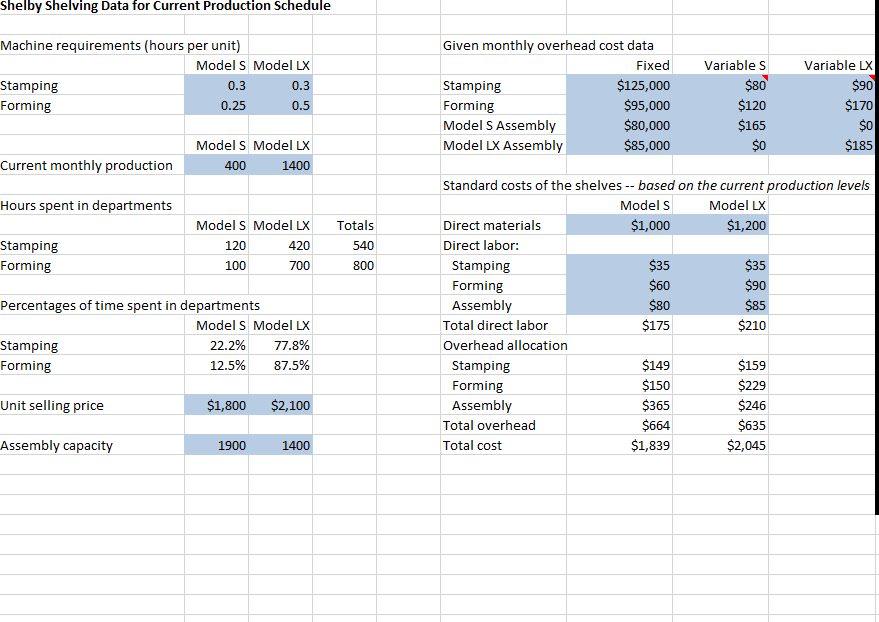Select the title 'Shelby Shelving Data for Current Production Schedule'
This screenshot has height=622, width=879.
[x=165, y=6]
